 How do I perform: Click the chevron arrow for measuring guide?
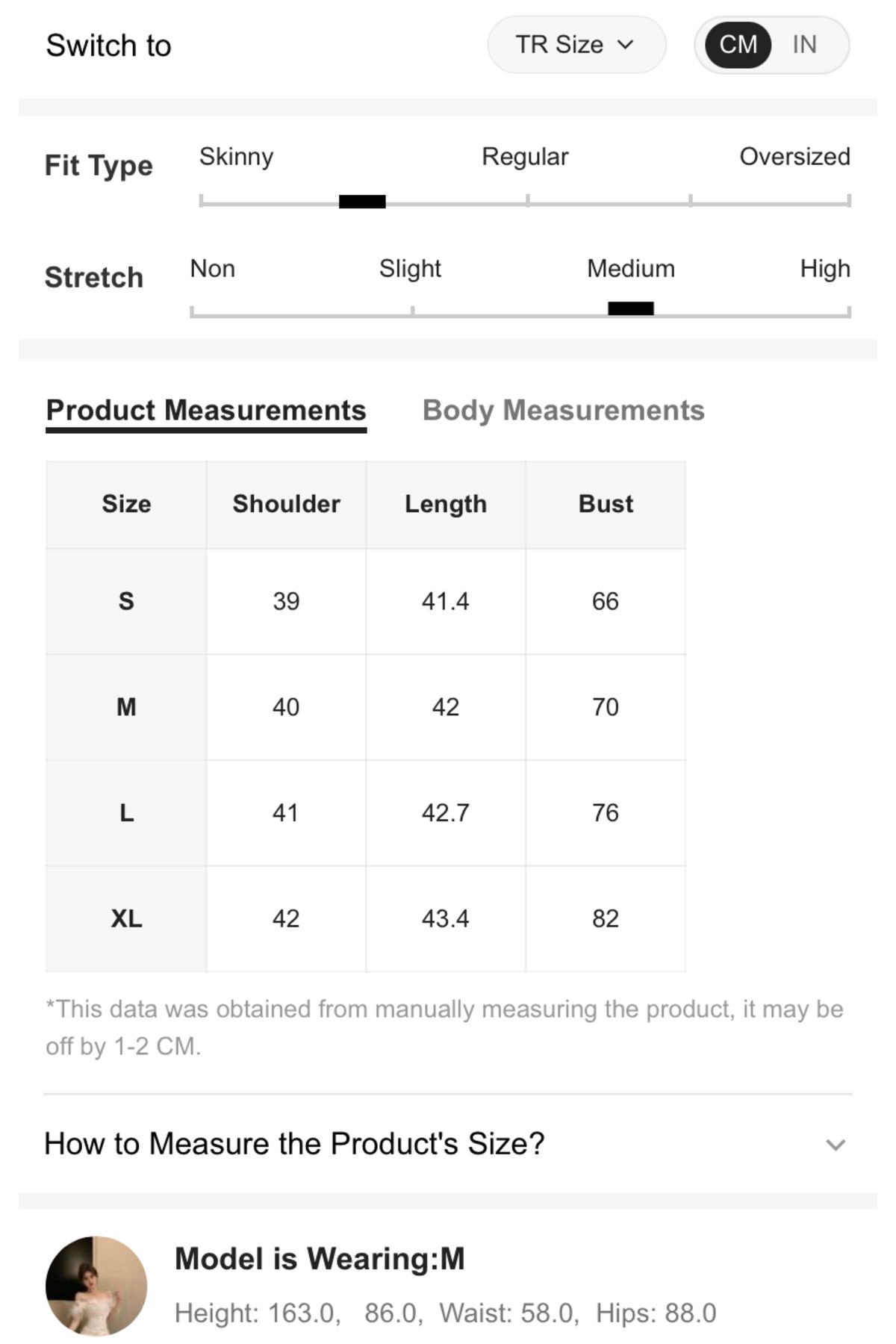coord(836,1145)
